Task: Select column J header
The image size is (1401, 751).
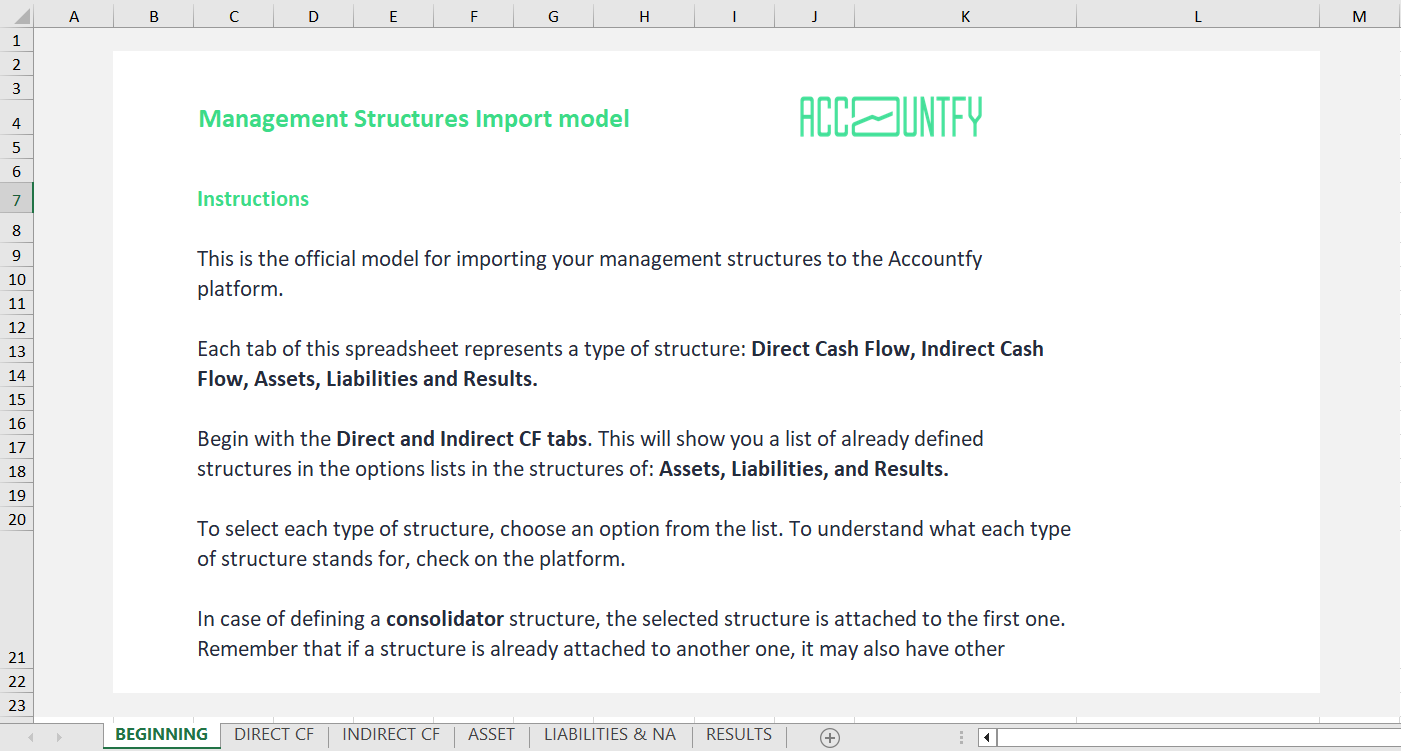Action: (x=814, y=15)
